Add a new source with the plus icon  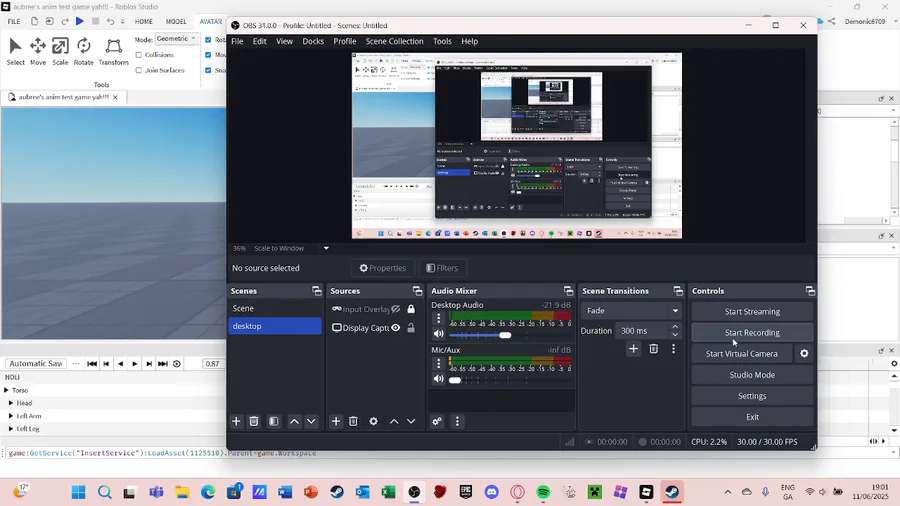pyautogui.click(x=336, y=421)
